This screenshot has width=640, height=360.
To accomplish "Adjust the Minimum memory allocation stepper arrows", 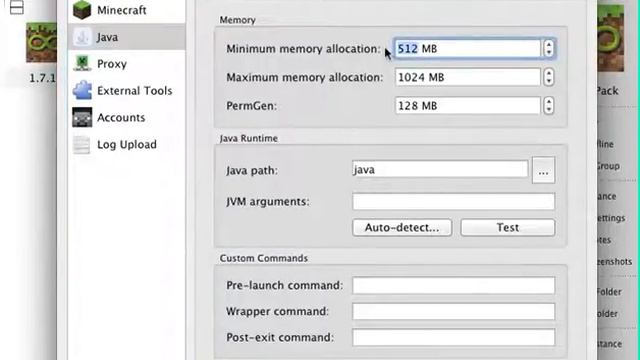I will pos(549,49).
